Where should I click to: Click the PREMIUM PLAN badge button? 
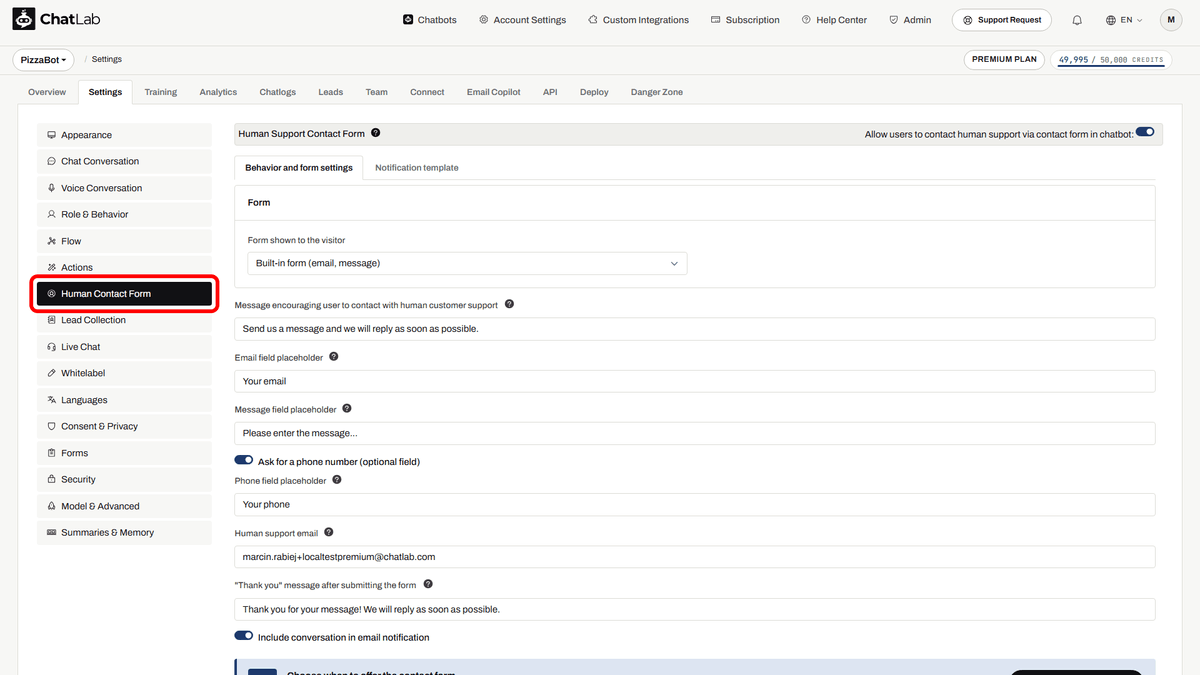point(1004,59)
